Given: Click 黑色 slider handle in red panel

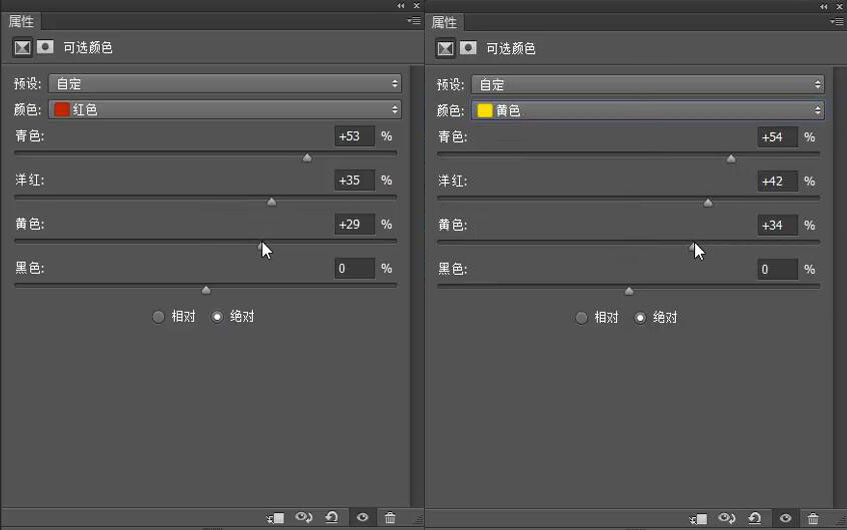Looking at the screenshot, I should [x=206, y=290].
